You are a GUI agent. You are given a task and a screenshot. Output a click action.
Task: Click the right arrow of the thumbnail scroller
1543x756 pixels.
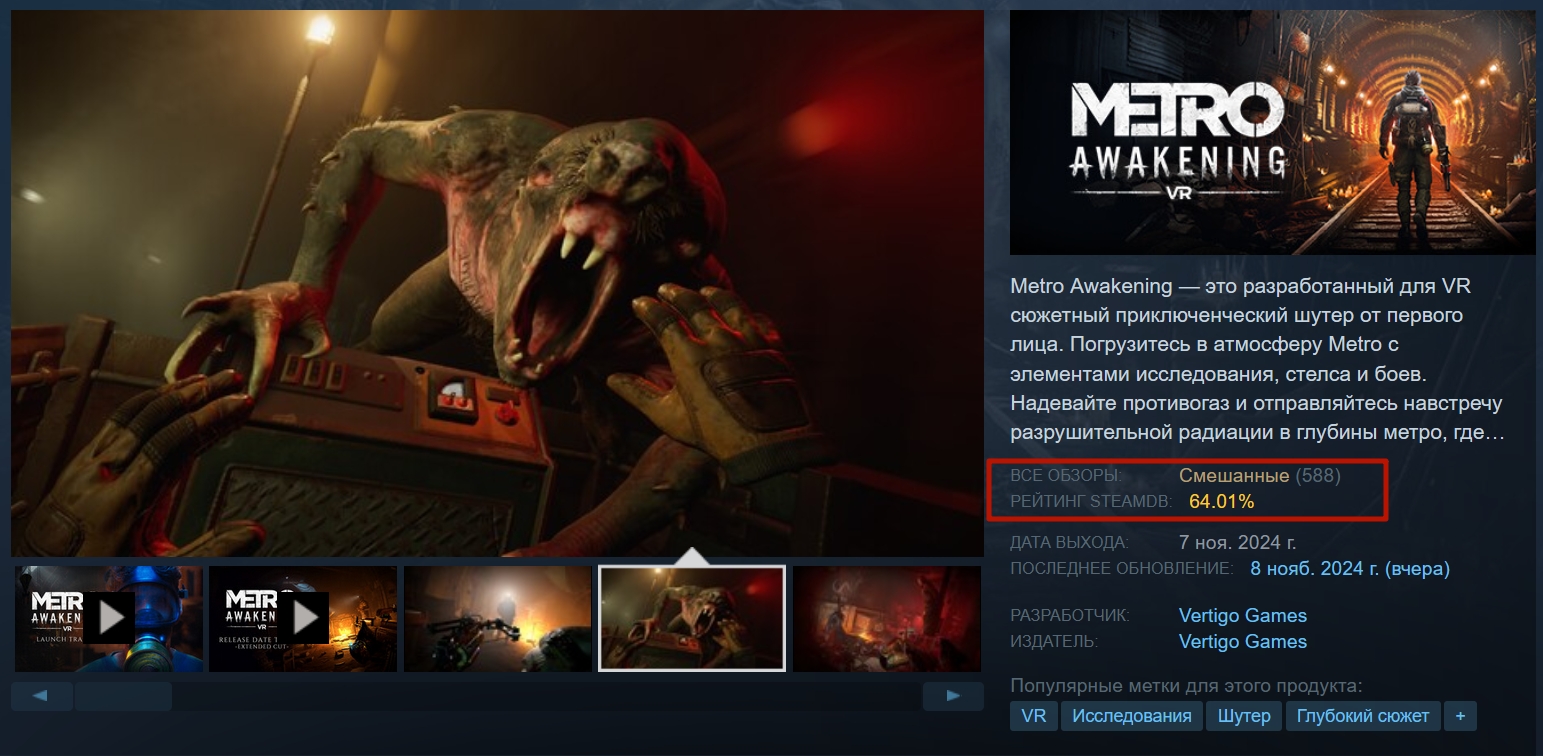[952, 696]
